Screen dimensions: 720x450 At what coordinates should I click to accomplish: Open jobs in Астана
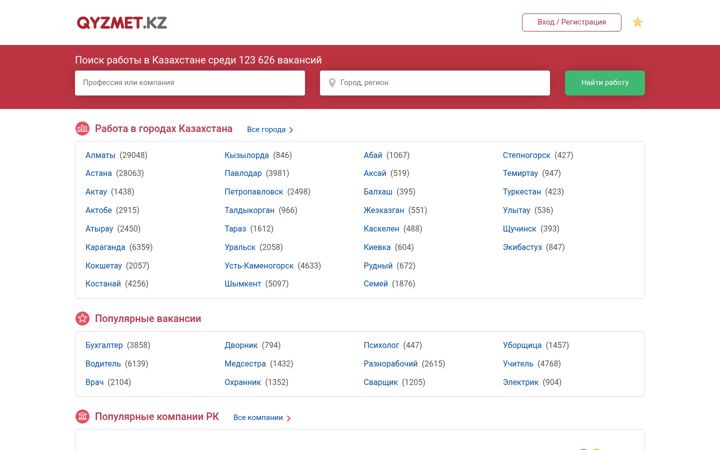[98, 173]
